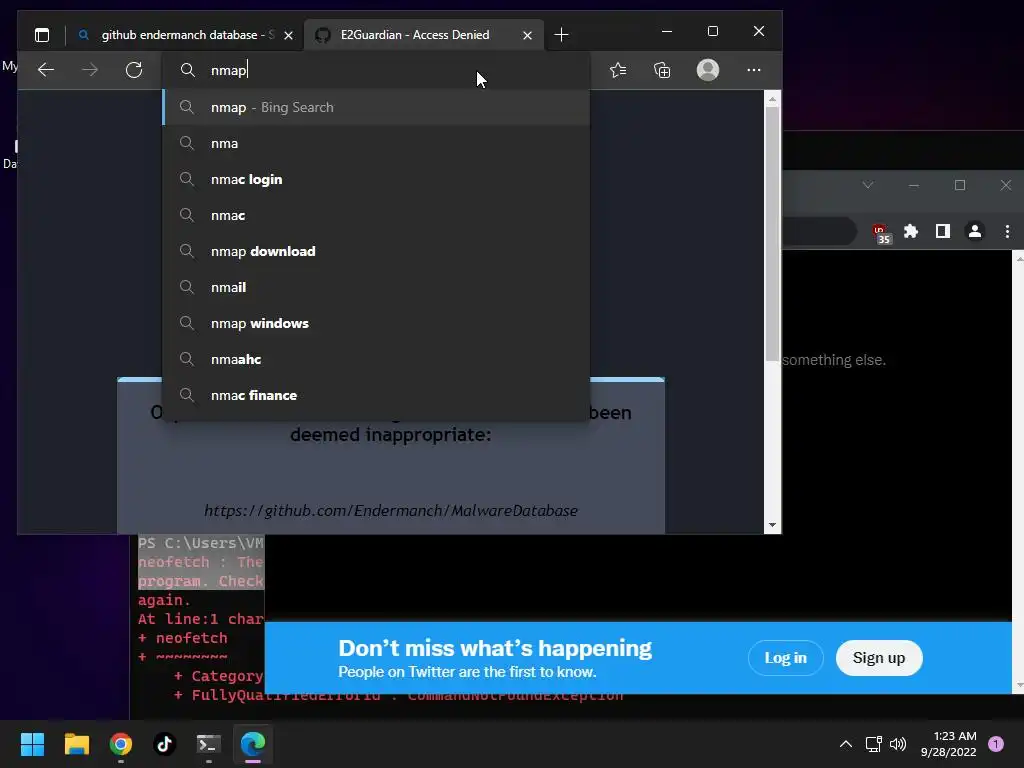Click the Edge vertical scrollbar thumb
Image resolution: width=1024 pixels, height=768 pixels.
pos(773,233)
